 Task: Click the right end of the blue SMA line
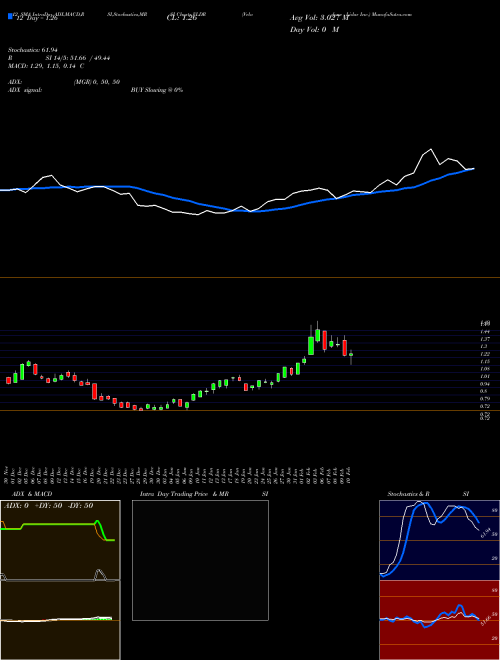pyautogui.click(x=473, y=169)
